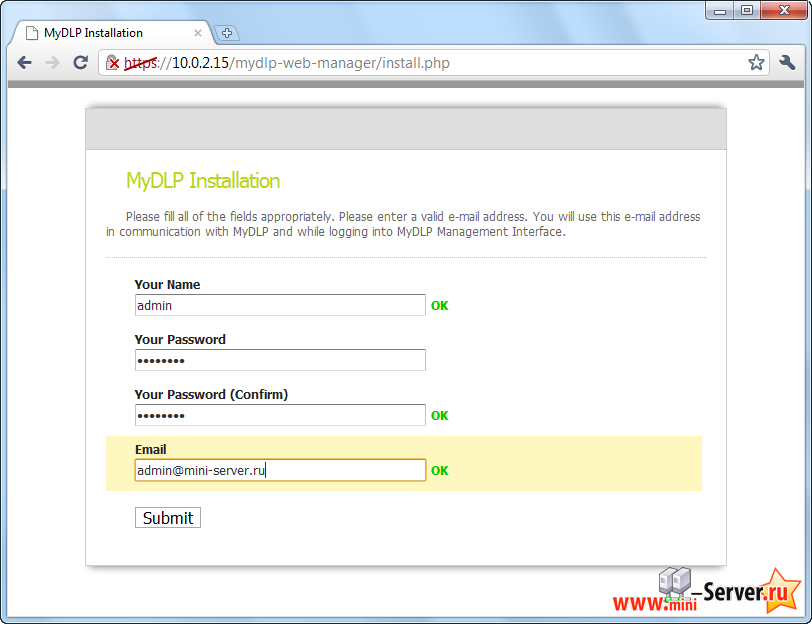Go back using the browser back arrow
This screenshot has width=812, height=624.
[24, 63]
